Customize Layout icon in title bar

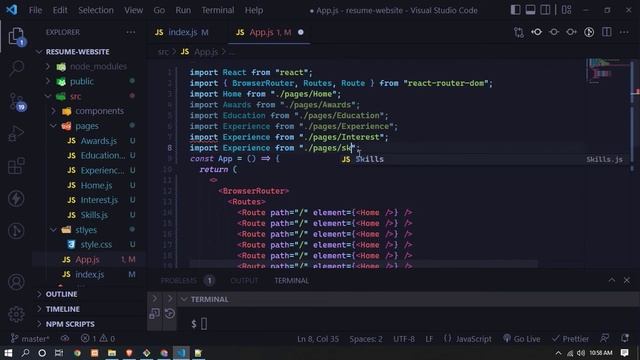567,10
